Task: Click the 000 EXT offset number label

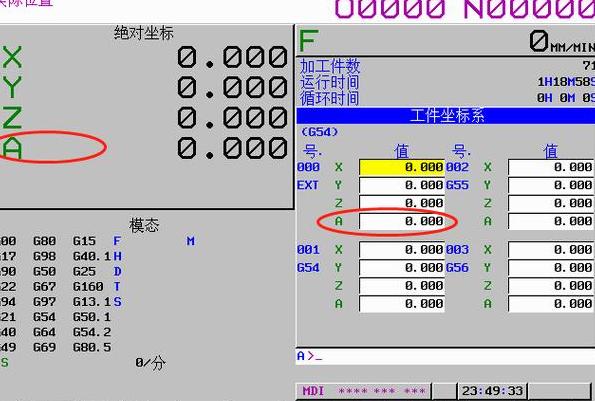Action: pos(308,167)
